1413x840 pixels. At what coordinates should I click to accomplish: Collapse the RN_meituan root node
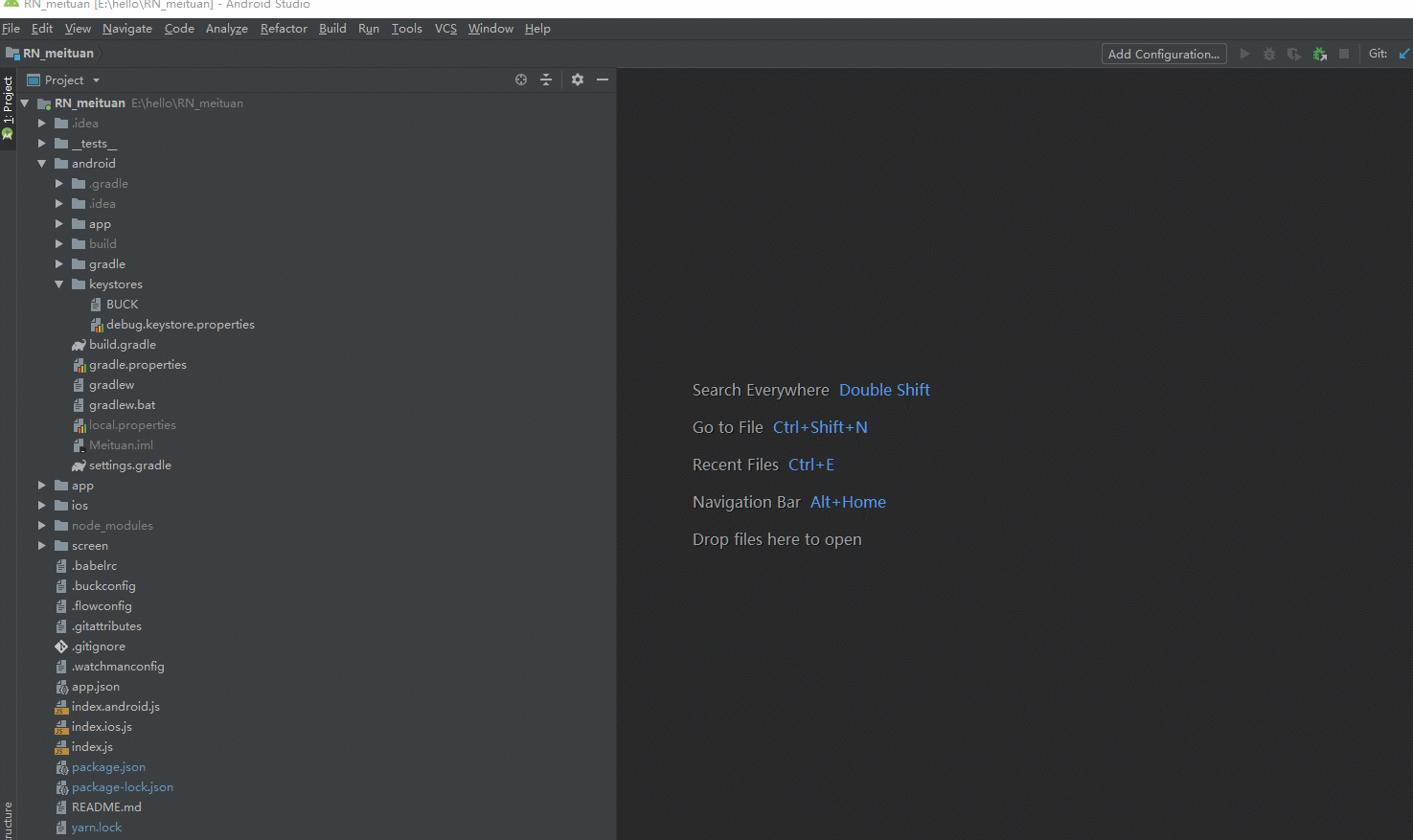pos(25,103)
